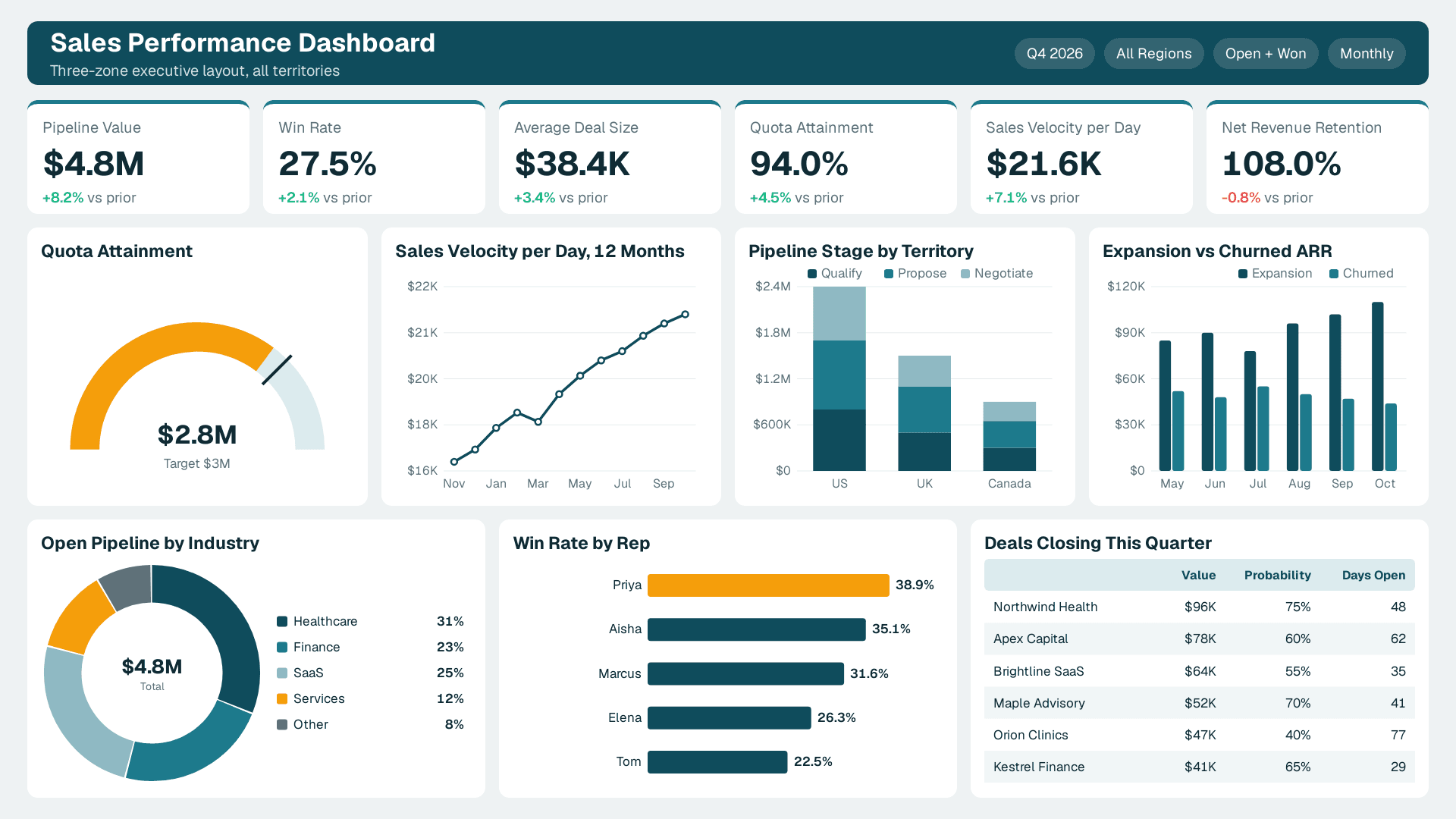Select the Orion Clinics deal row
Viewport: 1456px width, 819px height.
pos(1199,736)
